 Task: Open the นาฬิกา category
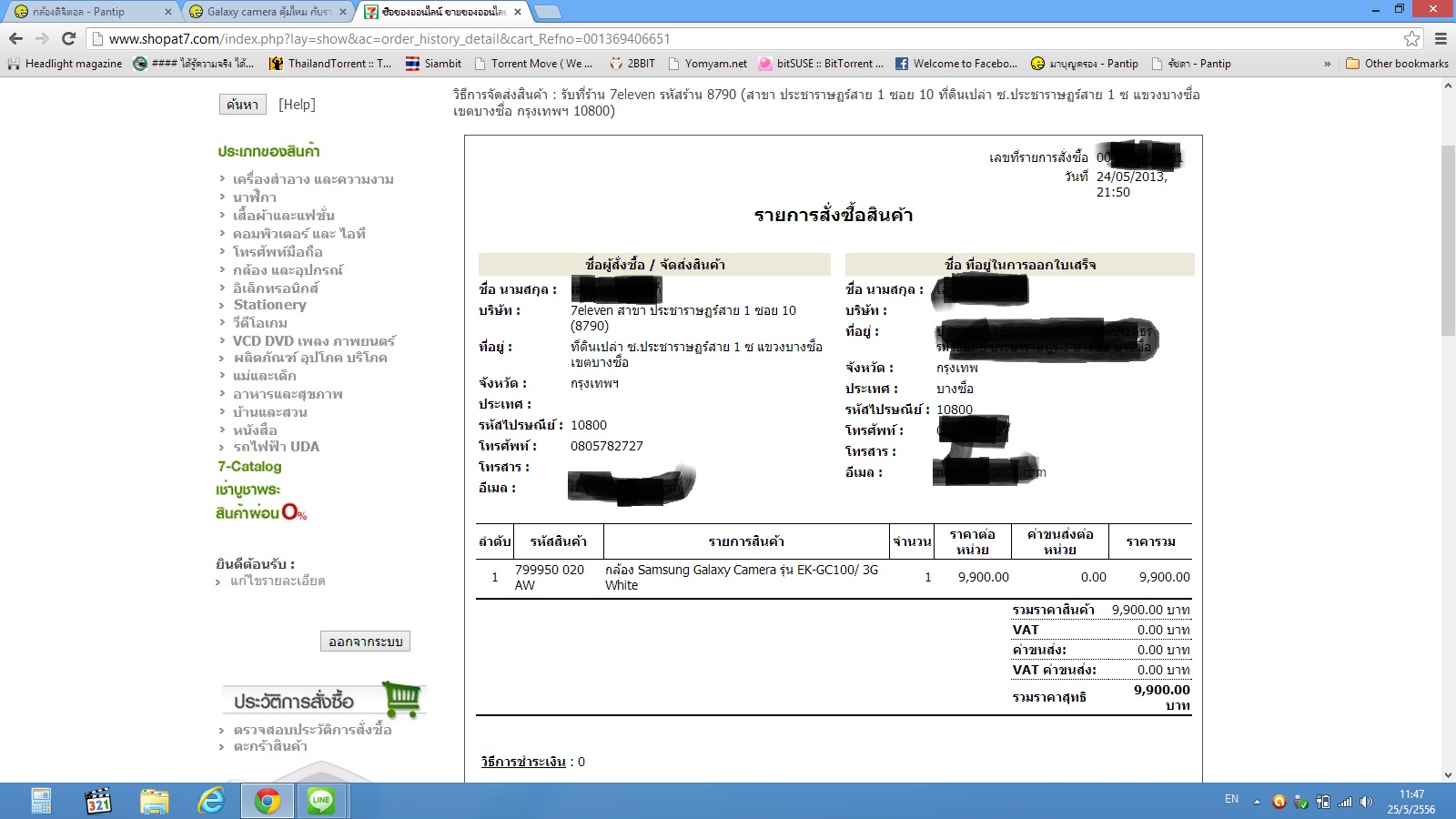click(255, 197)
